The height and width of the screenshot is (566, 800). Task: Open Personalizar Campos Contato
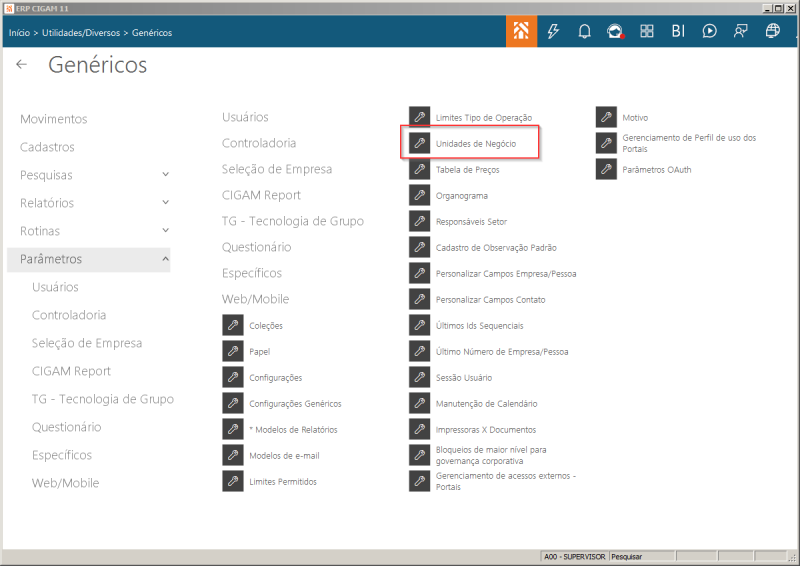pyautogui.click(x=490, y=300)
